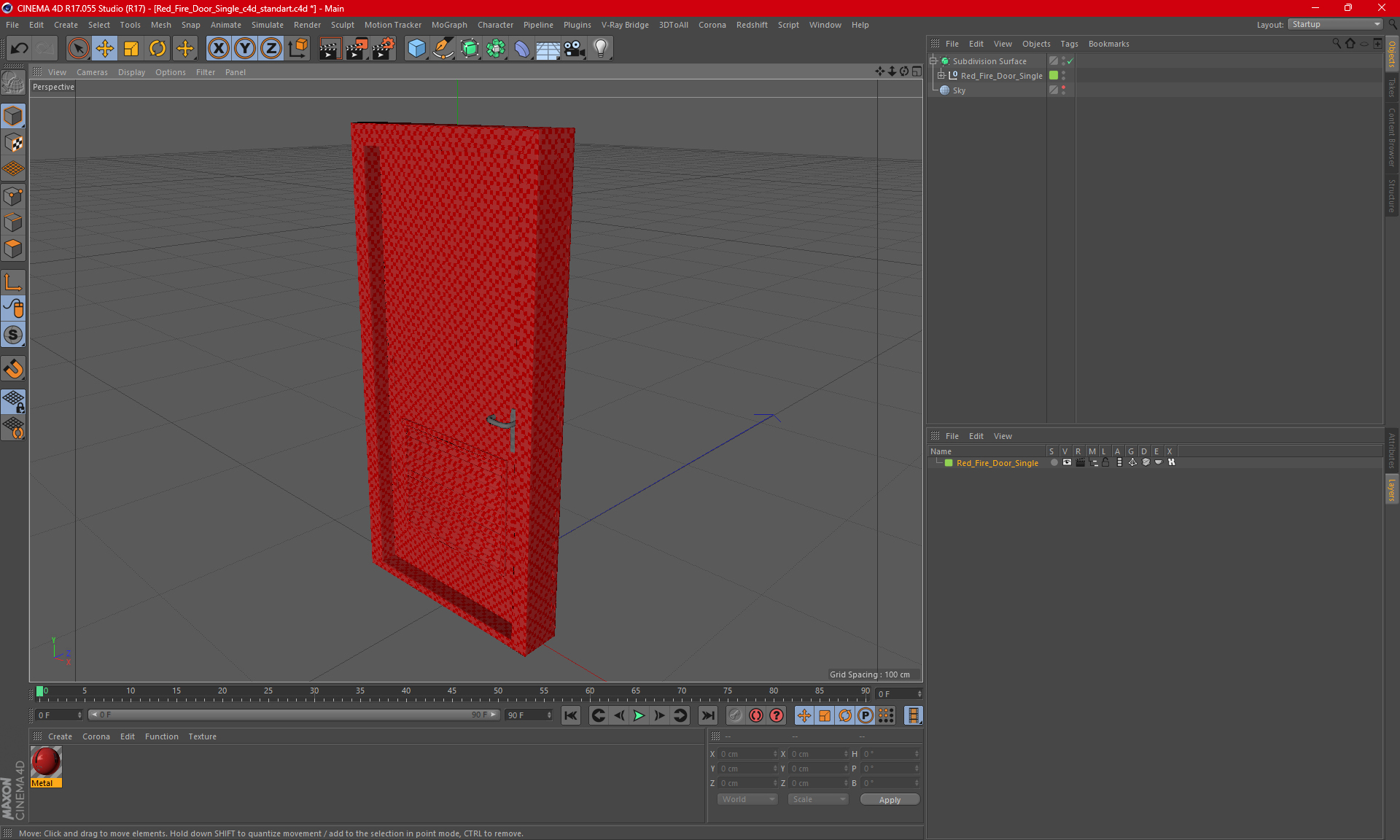Toggle Sky object visibility dots
This screenshot has width=1400, height=840.
[x=1064, y=90]
